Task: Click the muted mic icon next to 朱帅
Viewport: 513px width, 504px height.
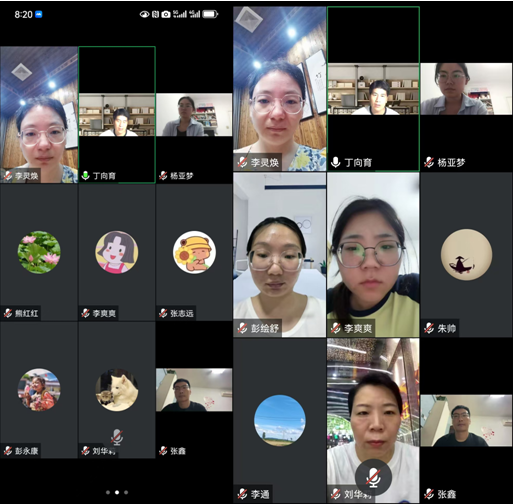Action: 429,328
